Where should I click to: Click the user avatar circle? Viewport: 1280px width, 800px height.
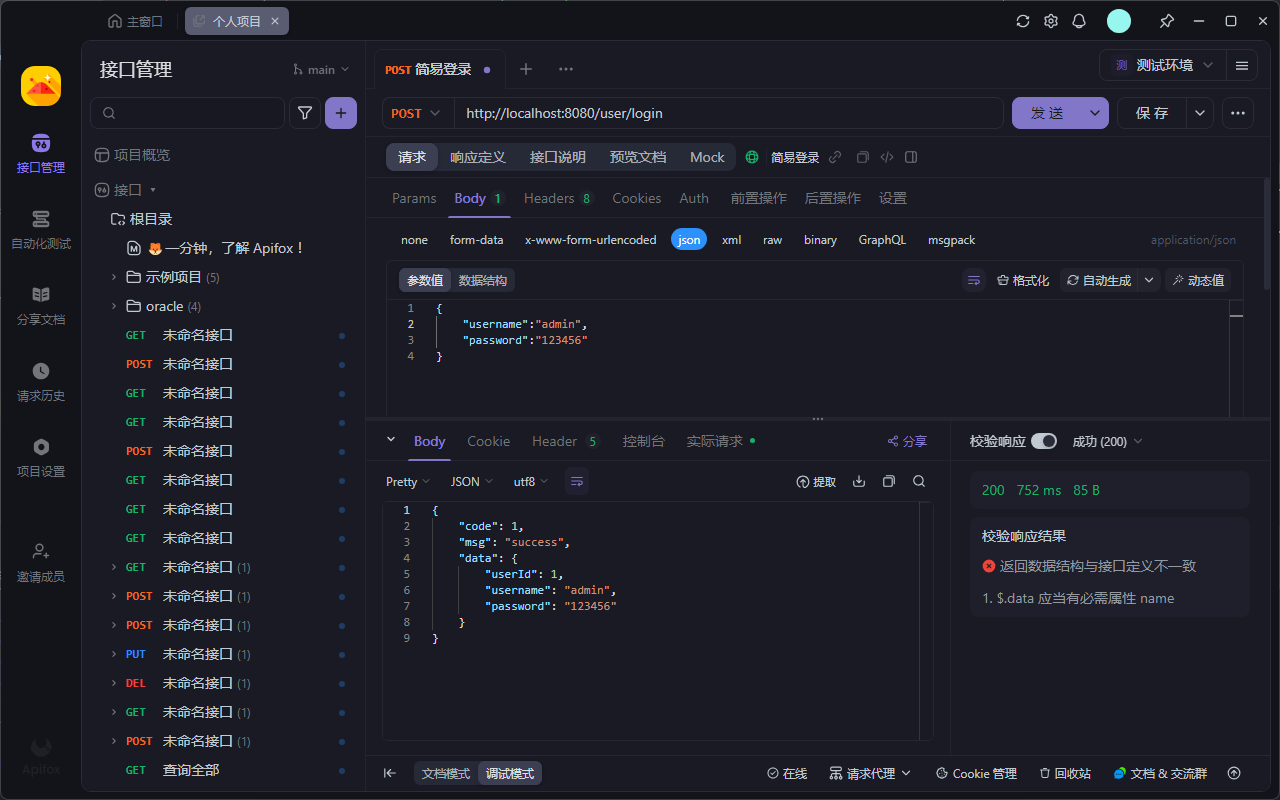click(x=1119, y=21)
